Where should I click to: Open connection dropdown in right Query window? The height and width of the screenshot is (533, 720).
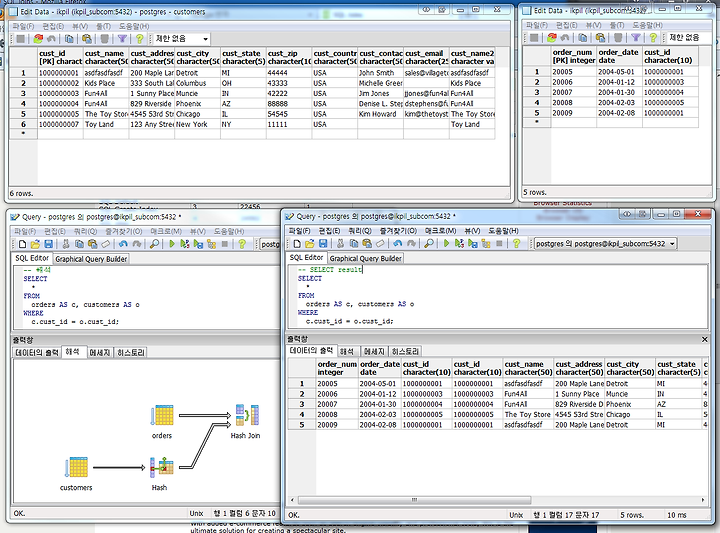[x=672, y=244]
